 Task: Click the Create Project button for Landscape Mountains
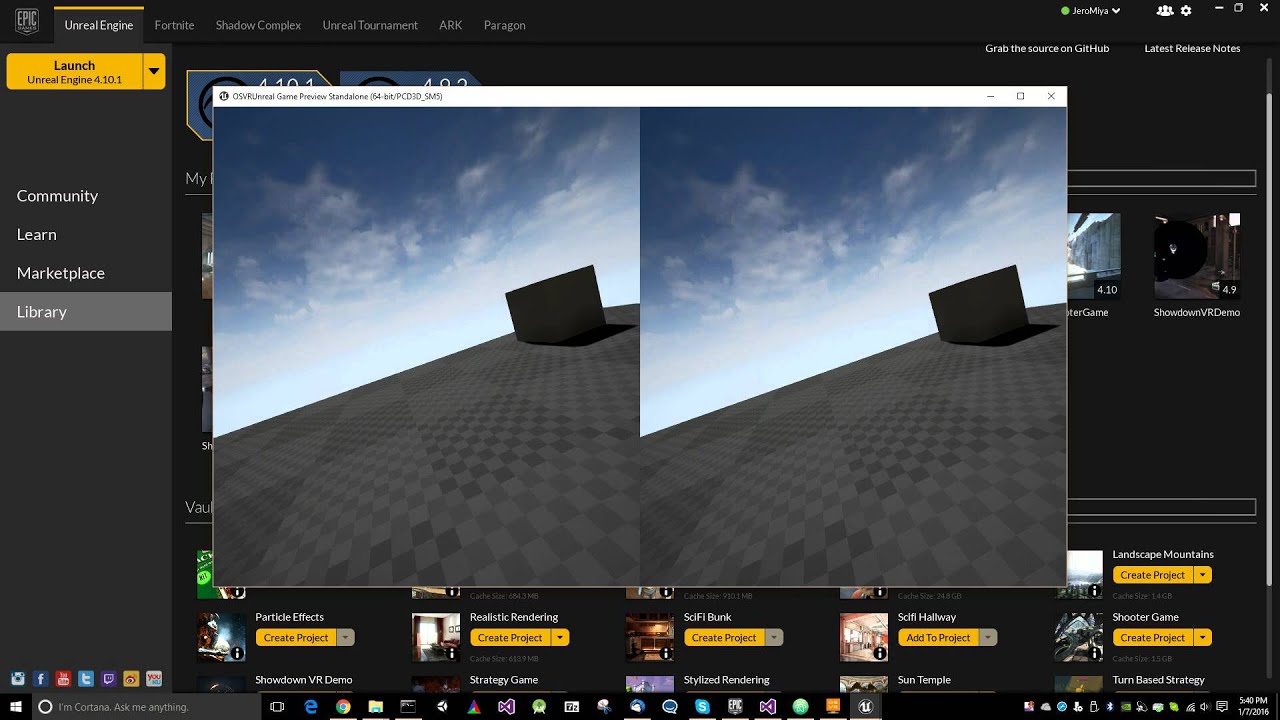click(x=1152, y=575)
